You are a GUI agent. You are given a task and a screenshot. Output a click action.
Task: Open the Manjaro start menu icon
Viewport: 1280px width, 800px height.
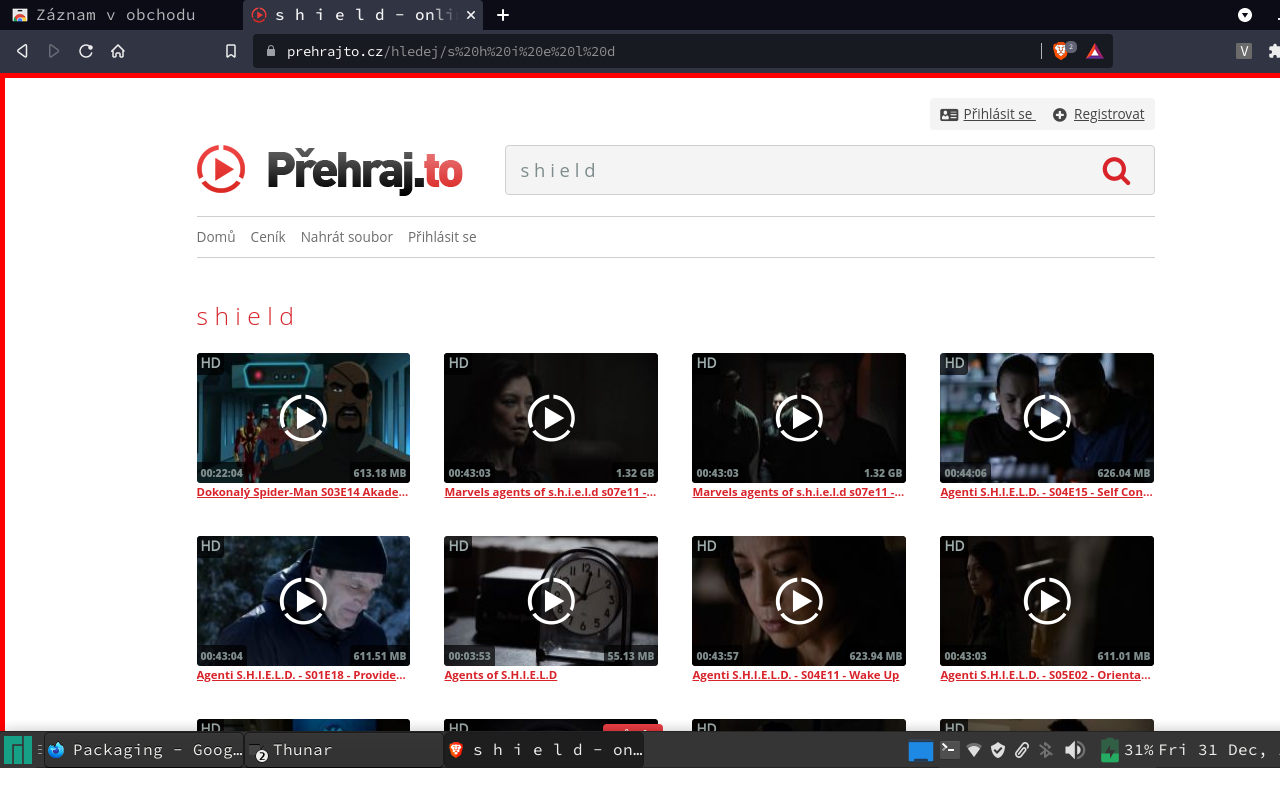[x=18, y=750]
